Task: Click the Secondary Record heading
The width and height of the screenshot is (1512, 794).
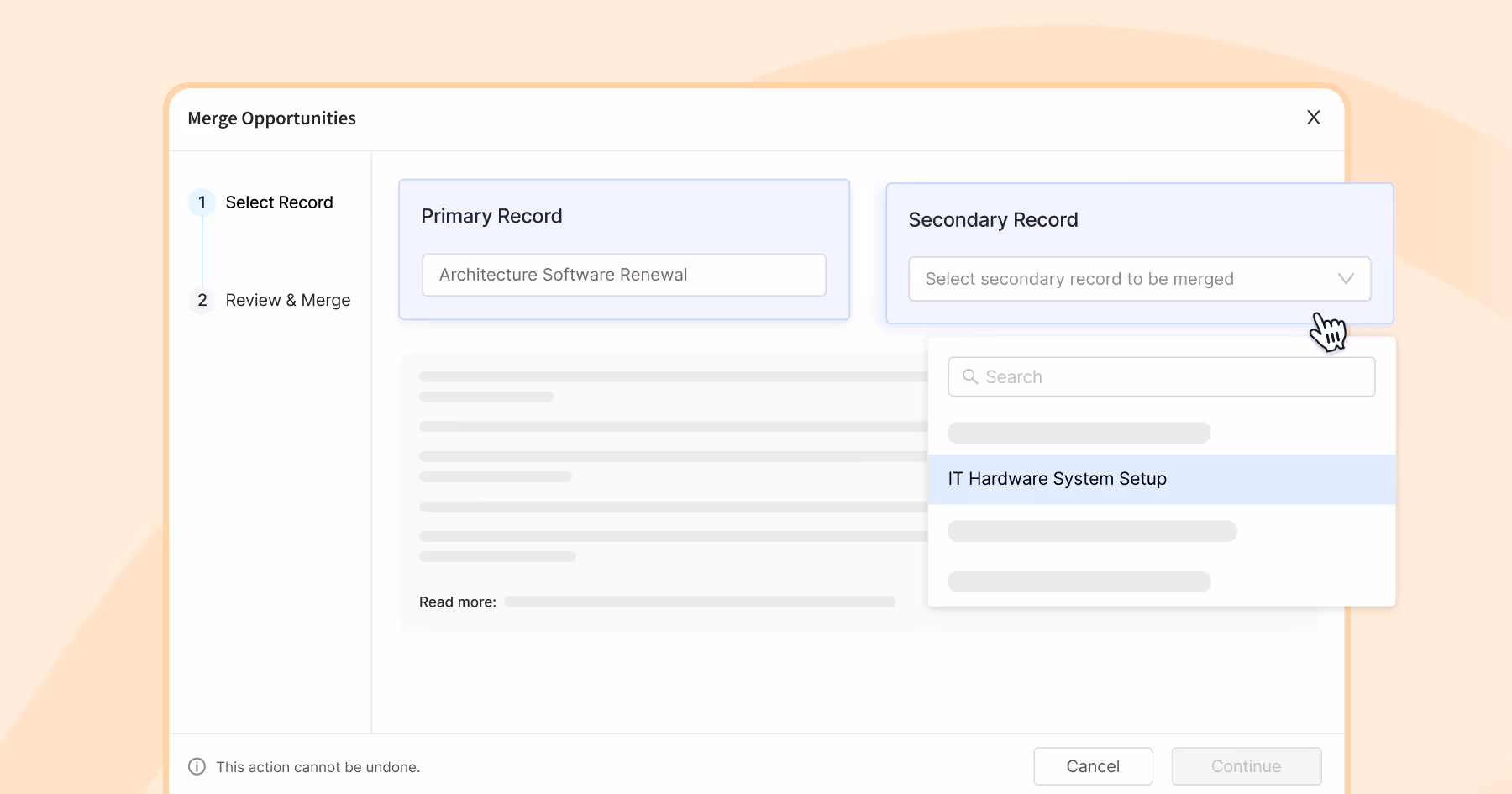Action: pyautogui.click(x=993, y=220)
